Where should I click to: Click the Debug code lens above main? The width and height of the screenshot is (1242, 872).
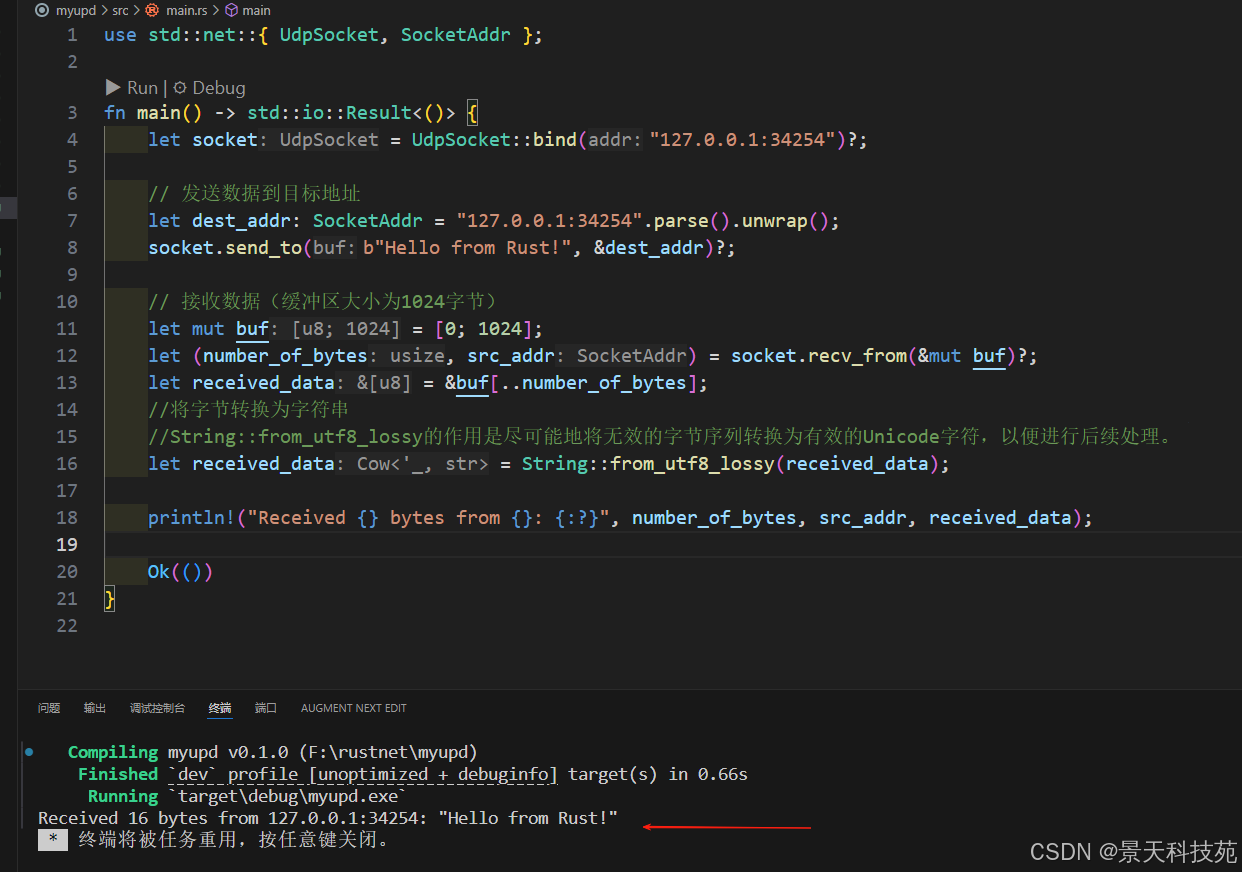tap(209, 88)
